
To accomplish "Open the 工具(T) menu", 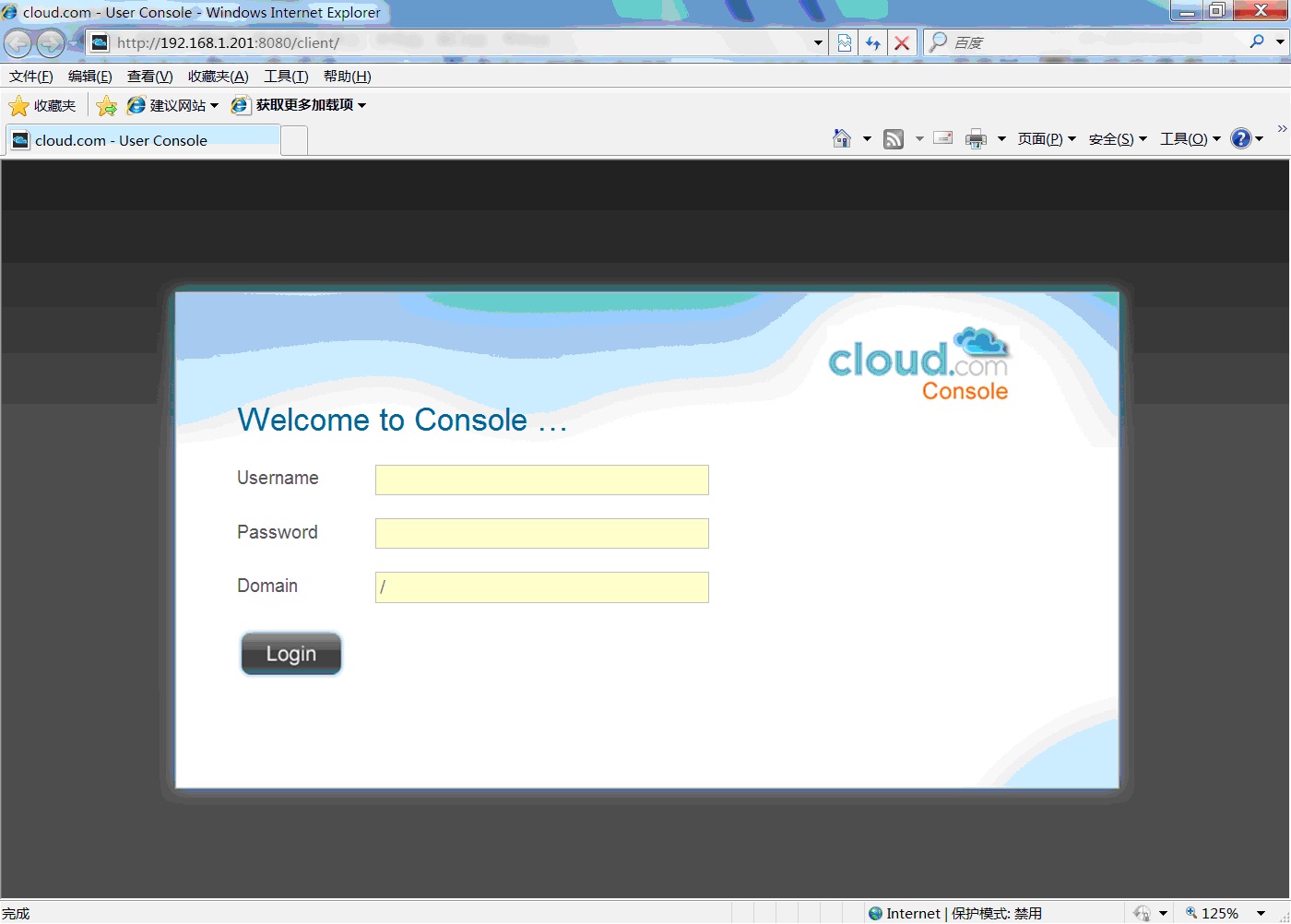I will point(285,76).
